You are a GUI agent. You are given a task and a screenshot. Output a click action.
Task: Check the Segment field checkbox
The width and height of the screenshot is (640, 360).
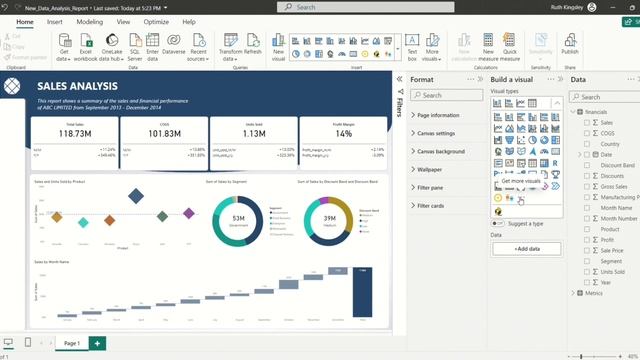click(x=587, y=261)
